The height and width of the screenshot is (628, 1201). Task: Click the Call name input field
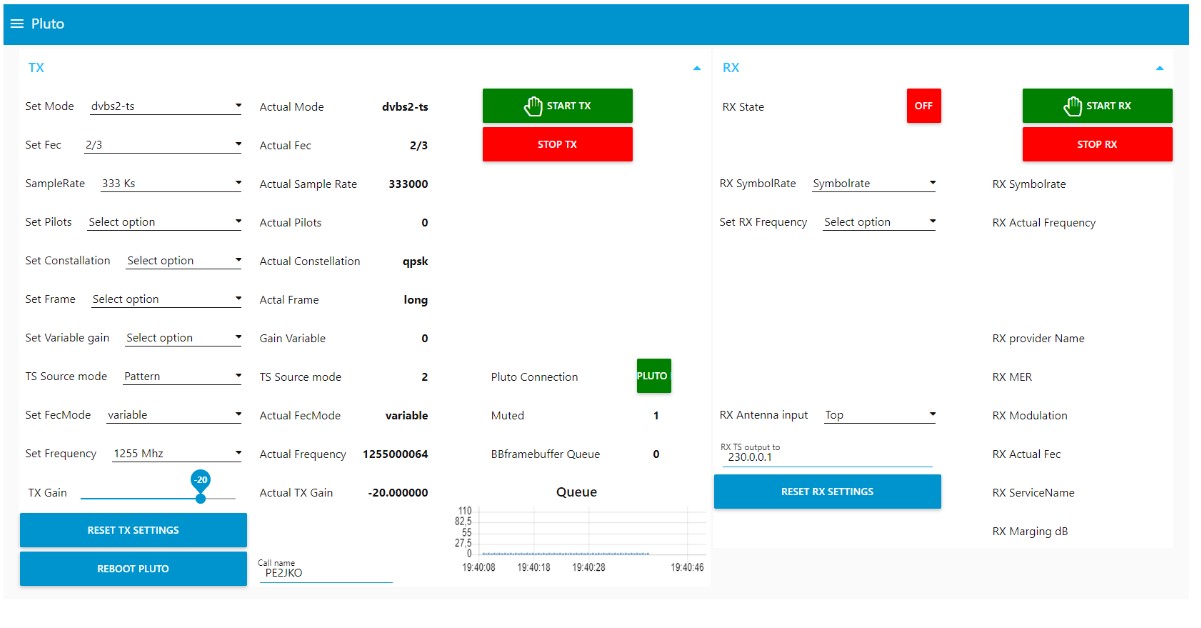point(325,573)
